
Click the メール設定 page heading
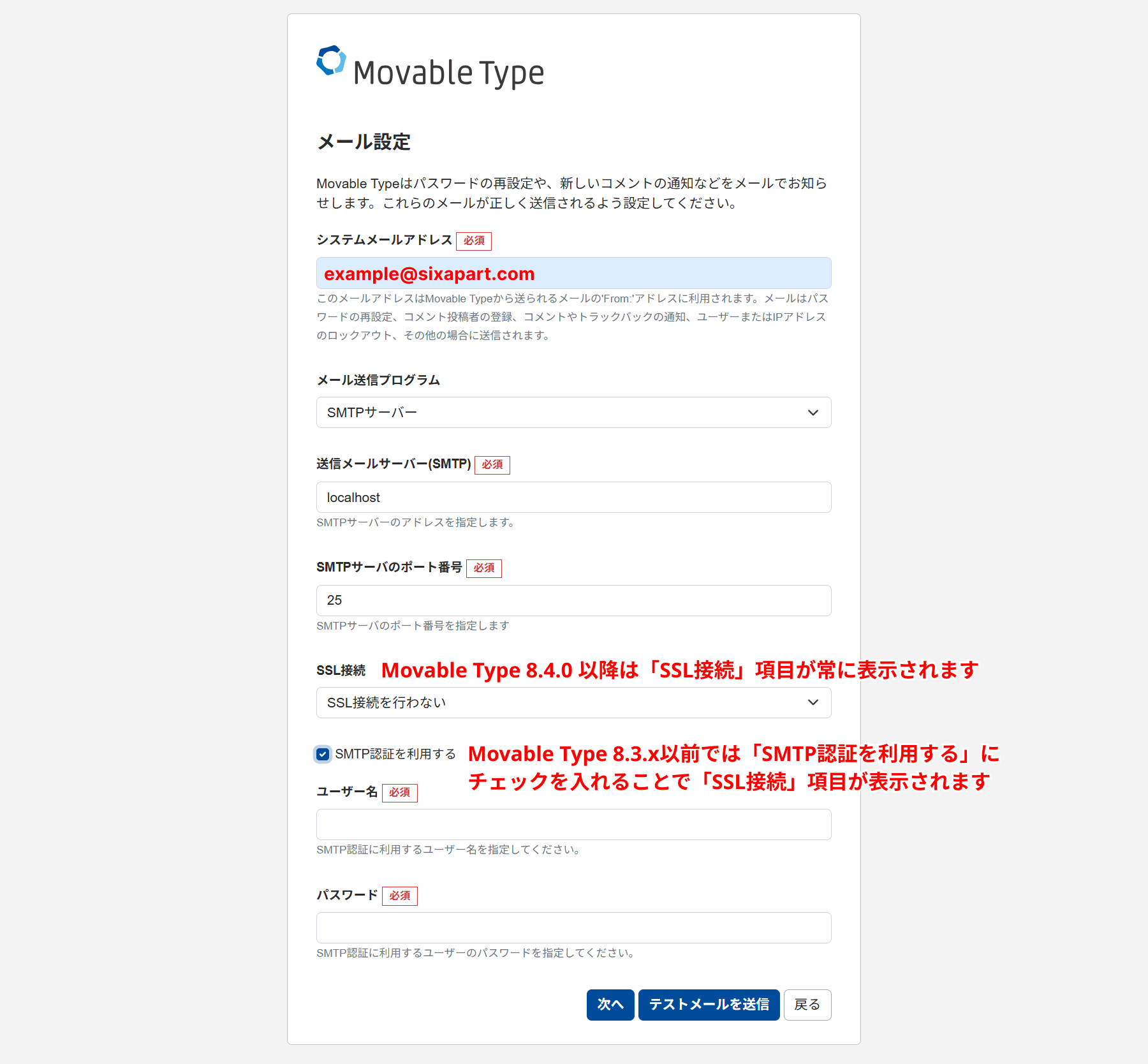364,142
